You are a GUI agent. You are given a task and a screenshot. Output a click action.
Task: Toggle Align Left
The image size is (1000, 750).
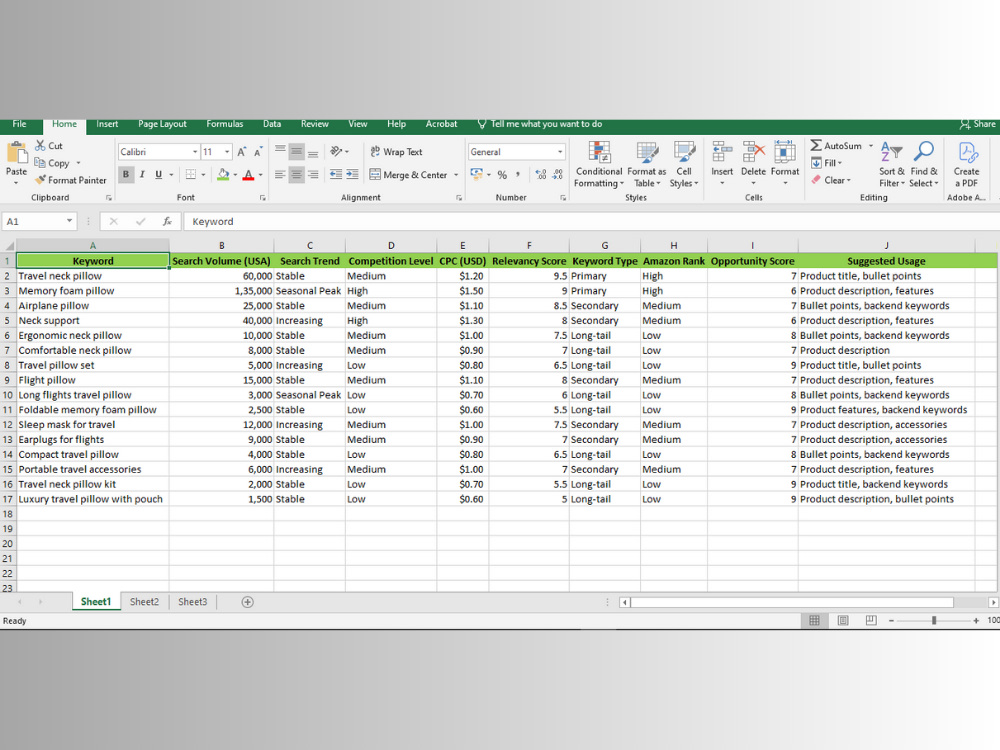coord(280,174)
